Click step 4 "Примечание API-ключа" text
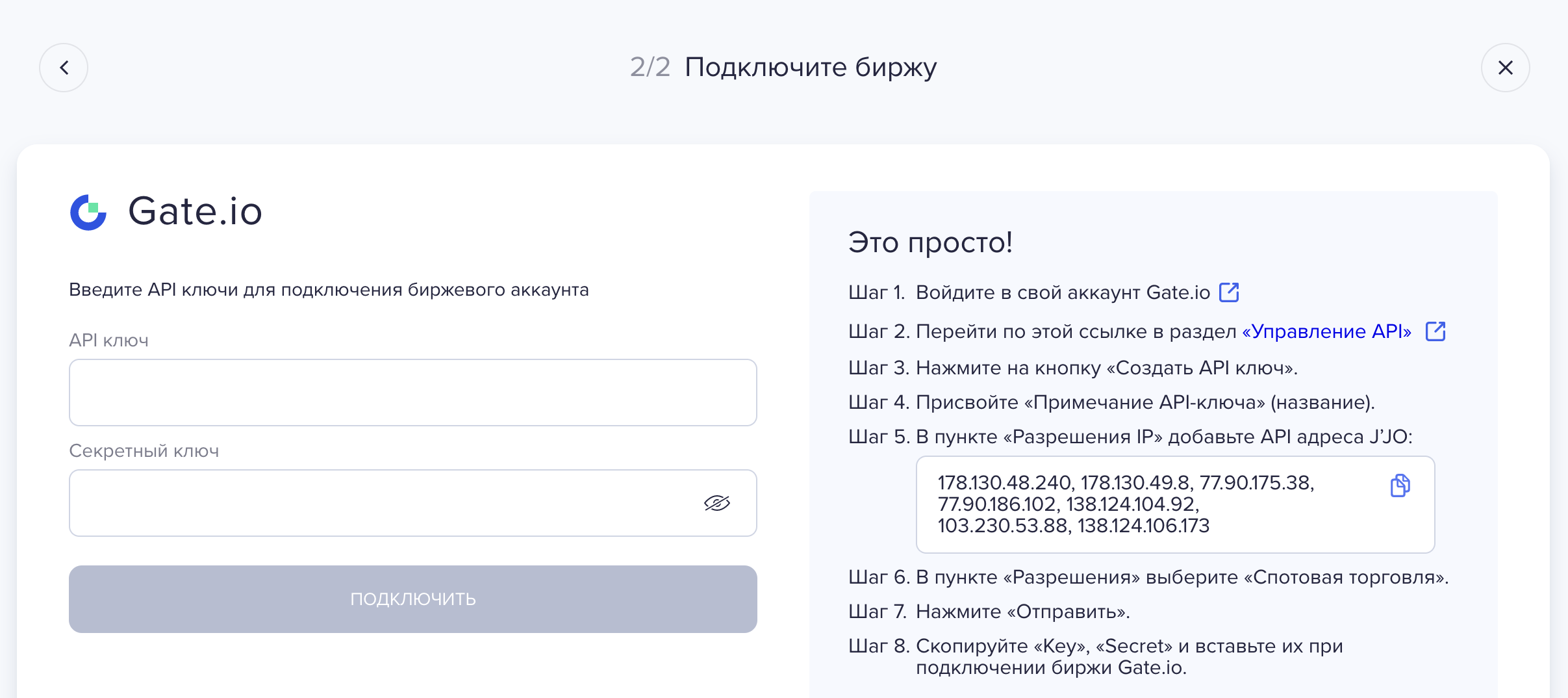This screenshot has width=1568, height=698. (1144, 402)
